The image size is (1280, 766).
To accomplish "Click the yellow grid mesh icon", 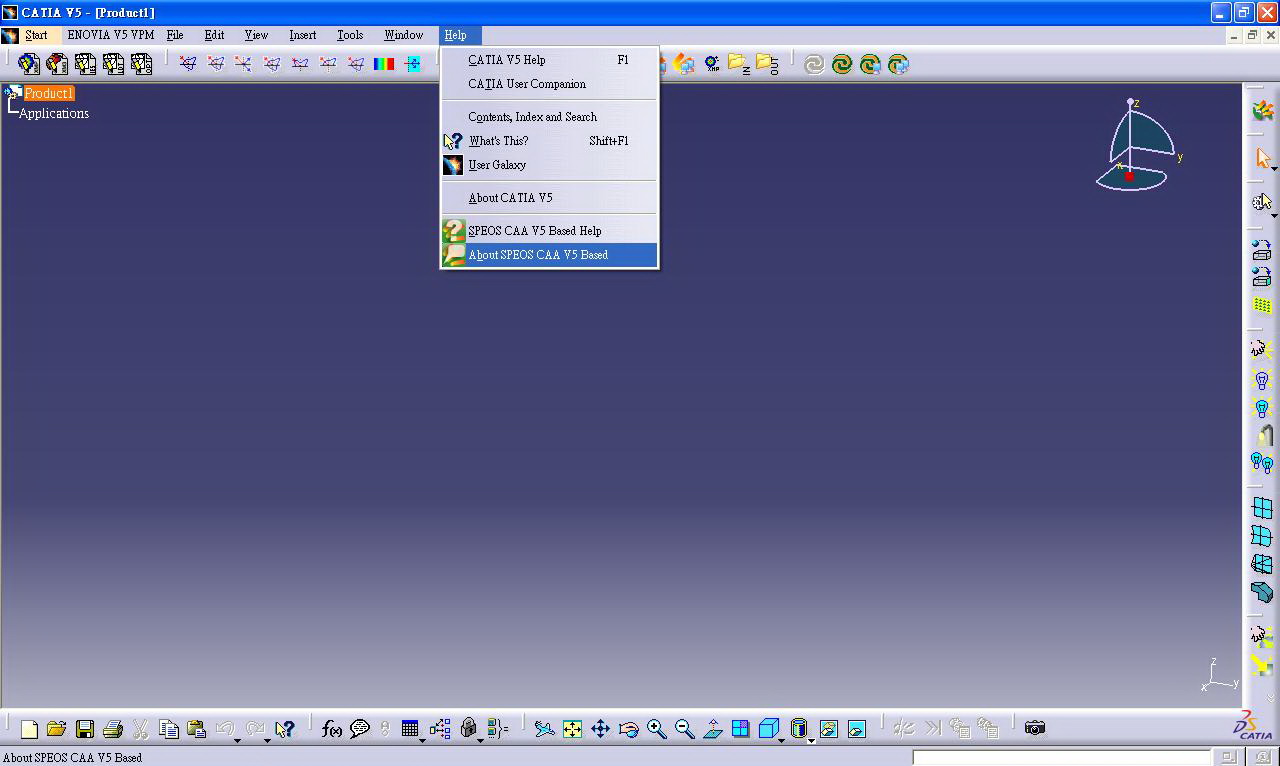I will (1262, 306).
